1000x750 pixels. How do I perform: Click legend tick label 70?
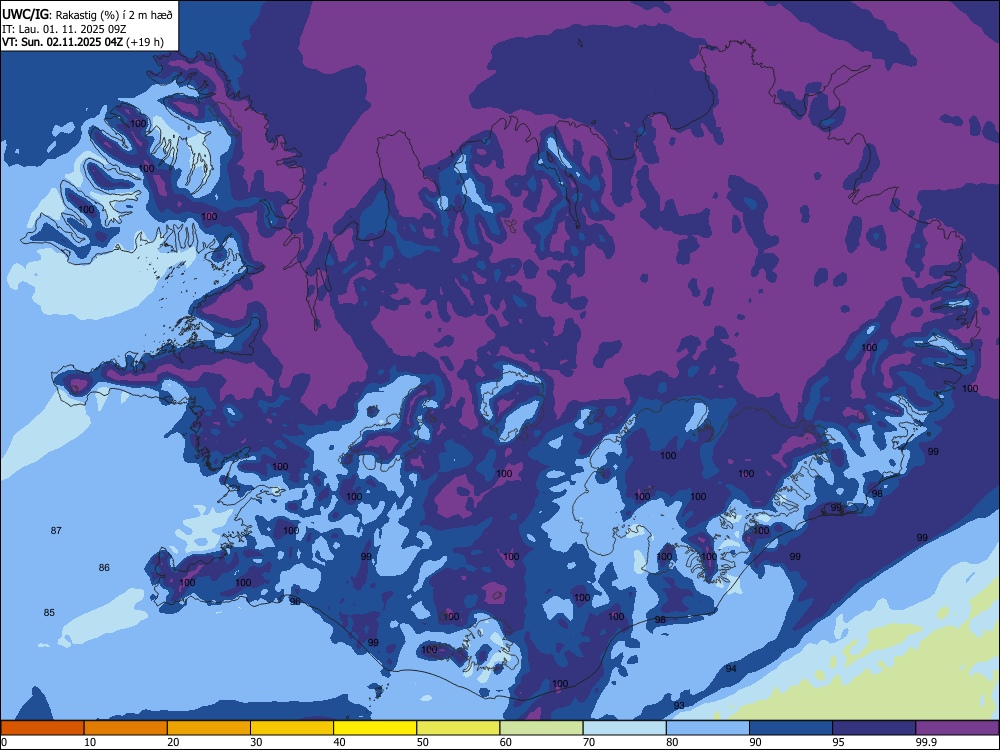[589, 742]
